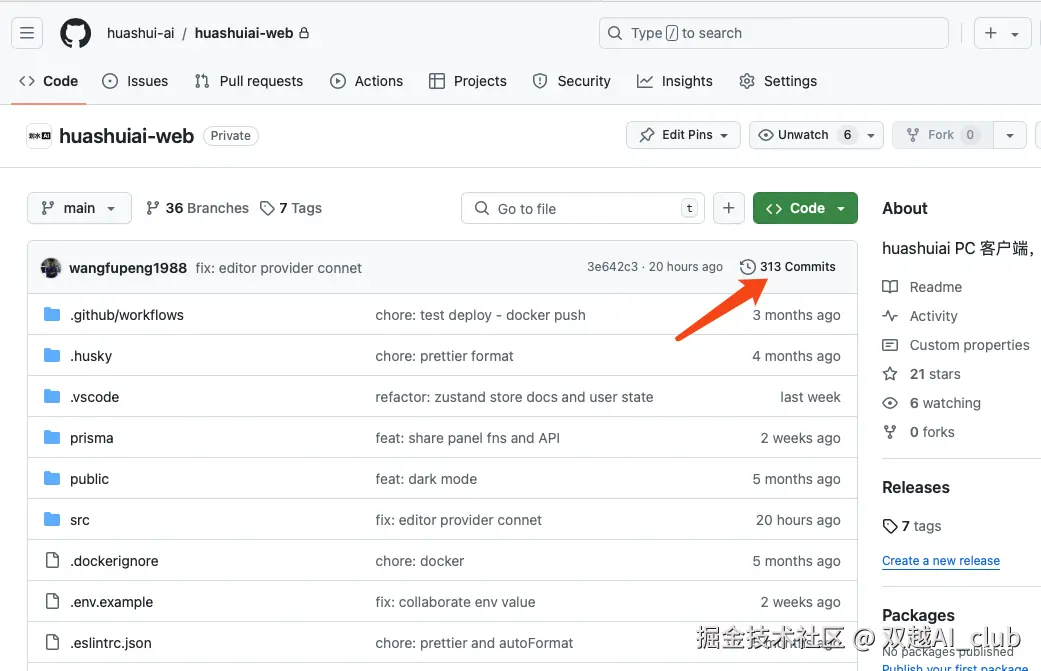Open wangfupeng1988's avatar
The image size is (1041, 671).
click(51, 268)
